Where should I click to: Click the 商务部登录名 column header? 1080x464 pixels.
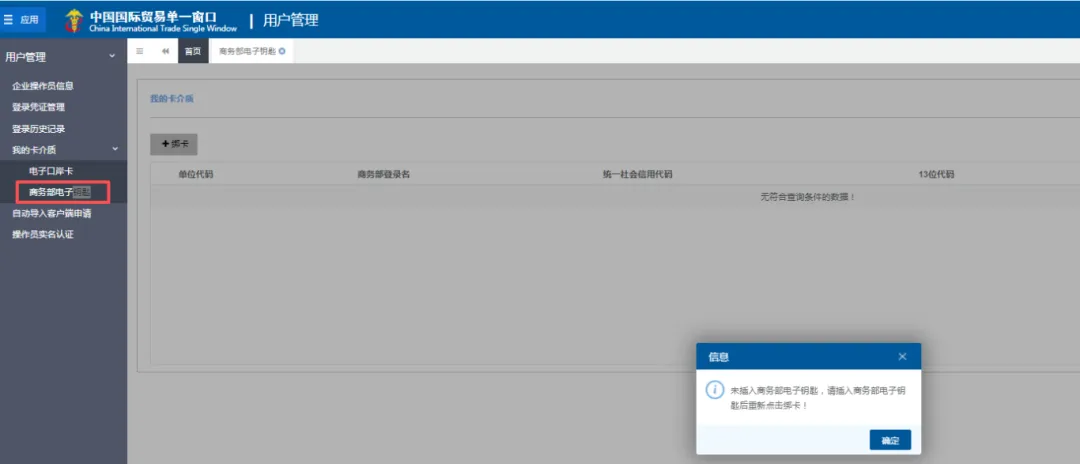pyautogui.click(x=384, y=174)
